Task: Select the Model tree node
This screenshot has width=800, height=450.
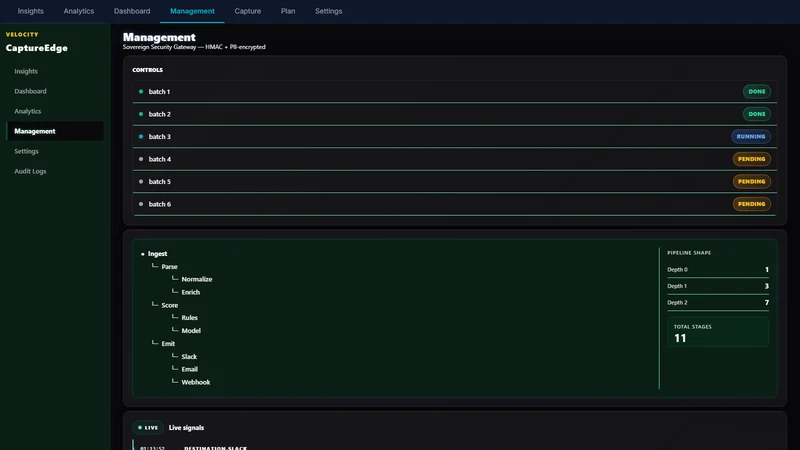Action: point(191,331)
